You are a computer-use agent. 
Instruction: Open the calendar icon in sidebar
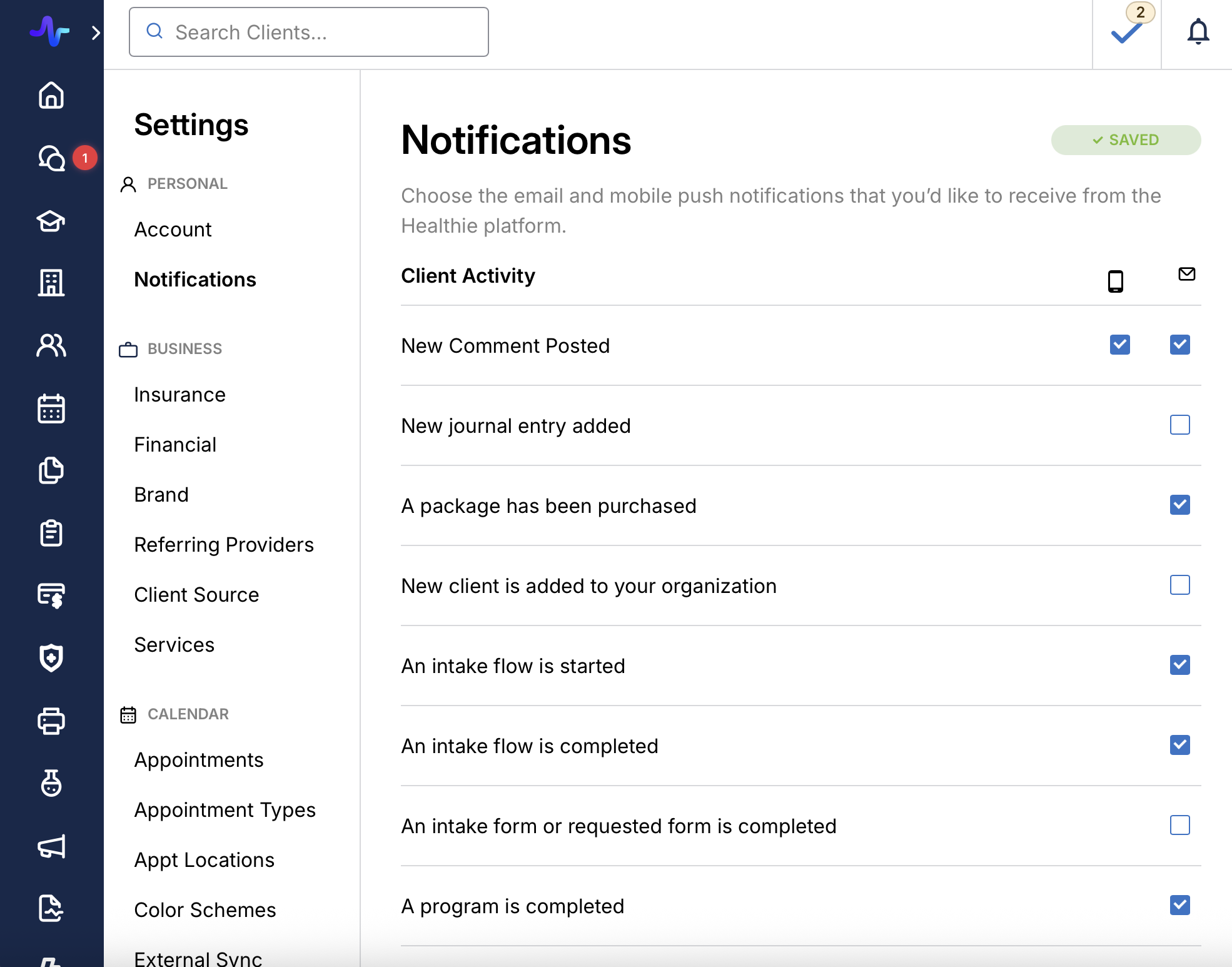pos(51,408)
